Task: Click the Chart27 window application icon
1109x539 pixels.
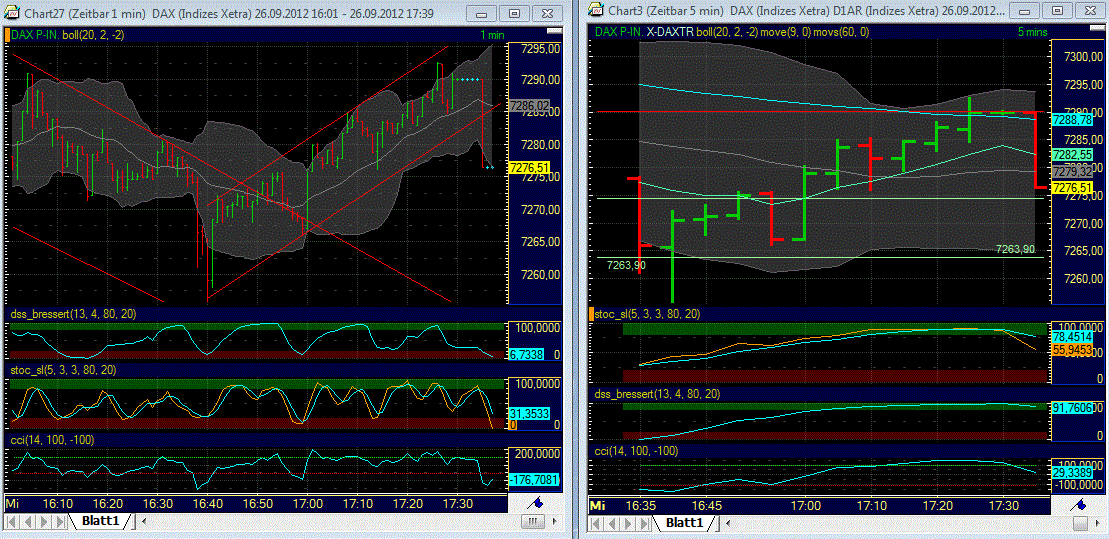Action: click(11, 13)
